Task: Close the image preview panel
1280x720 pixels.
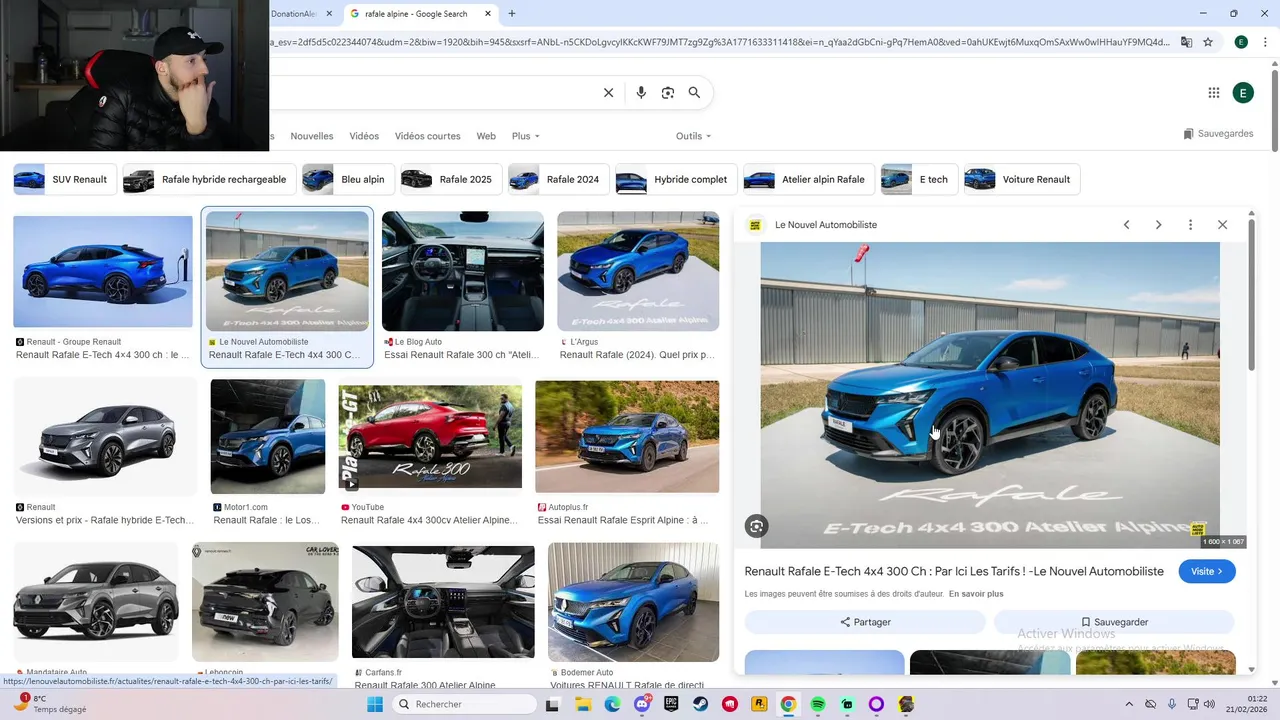Action: (1222, 225)
